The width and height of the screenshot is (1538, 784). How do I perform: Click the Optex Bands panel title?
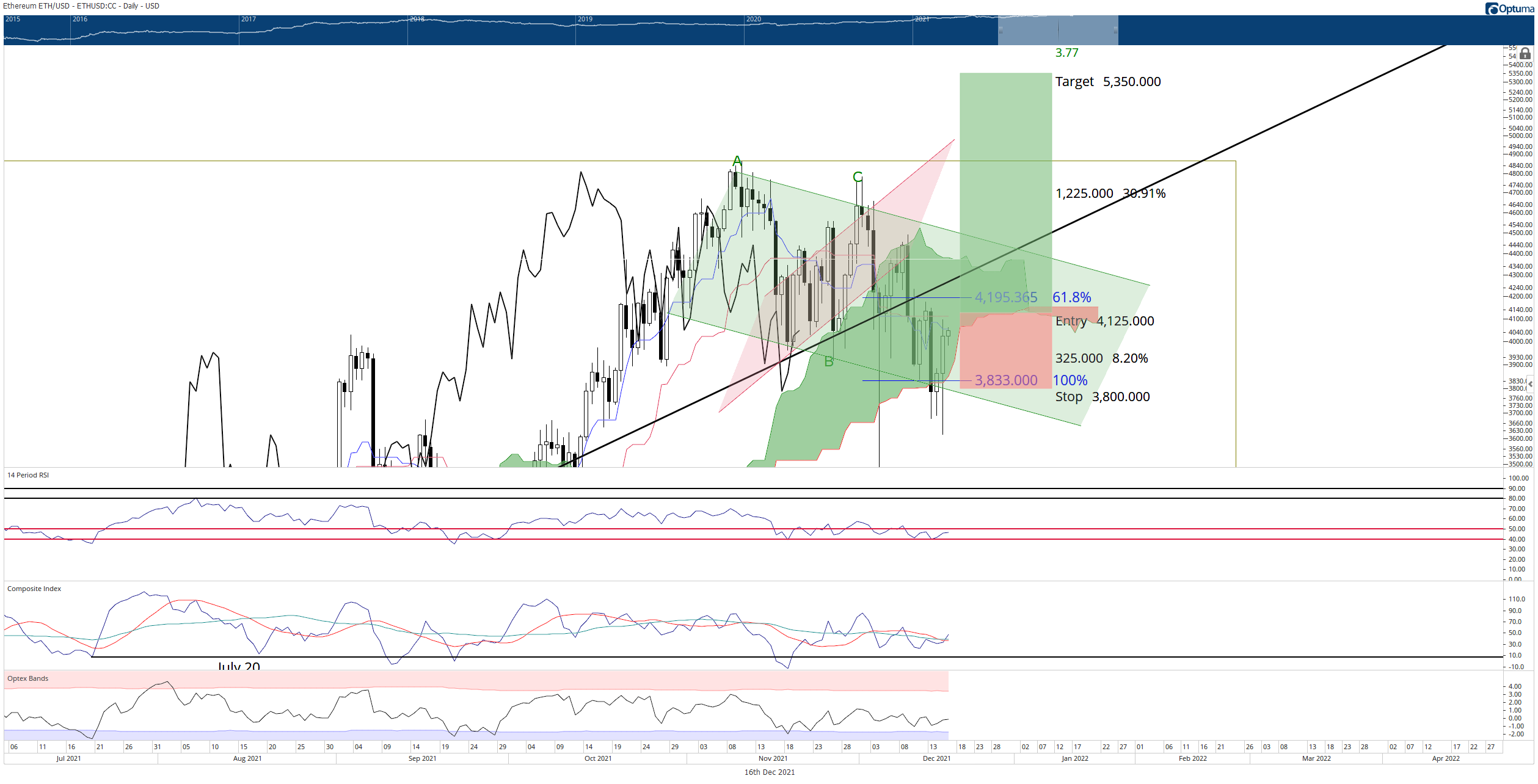click(27, 678)
